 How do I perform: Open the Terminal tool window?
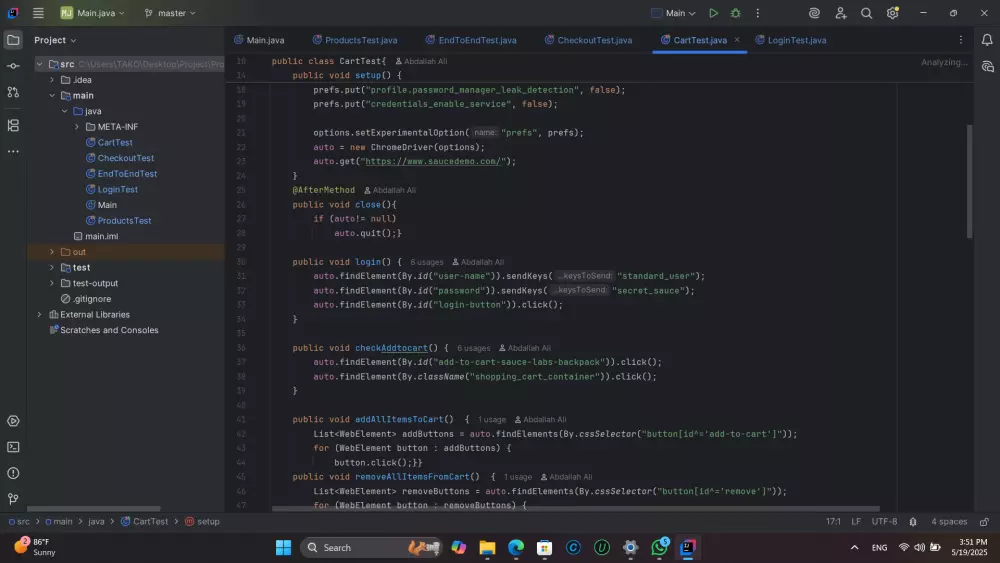(x=13, y=447)
